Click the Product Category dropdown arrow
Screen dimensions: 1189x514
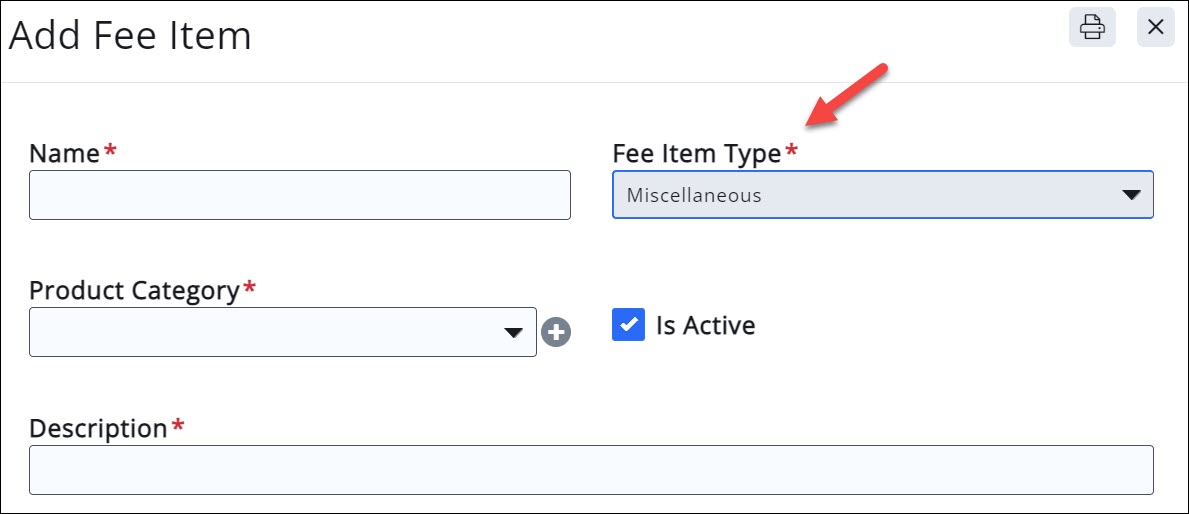pos(513,333)
